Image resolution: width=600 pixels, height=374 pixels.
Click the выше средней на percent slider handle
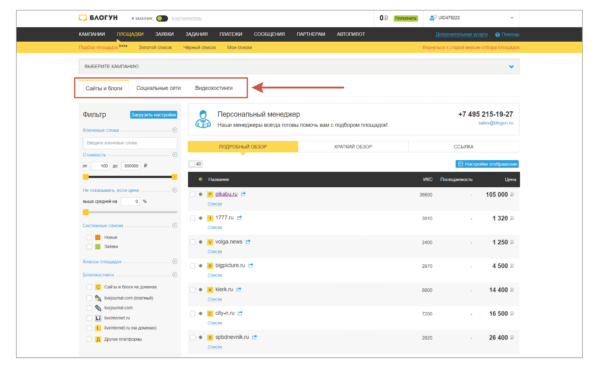[x=86, y=212]
